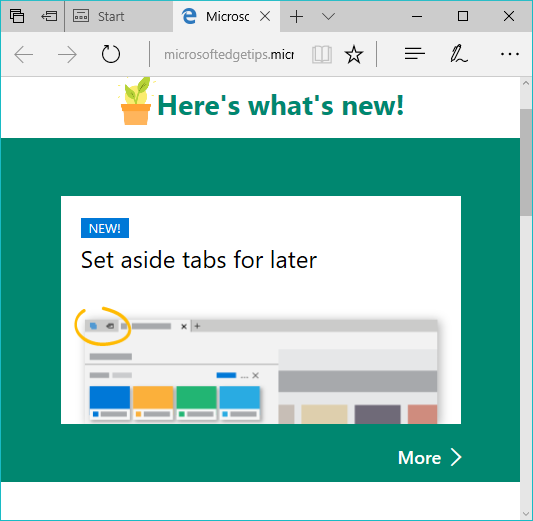Switch to the Start tab
The height and width of the screenshot is (521, 533).
119,16
